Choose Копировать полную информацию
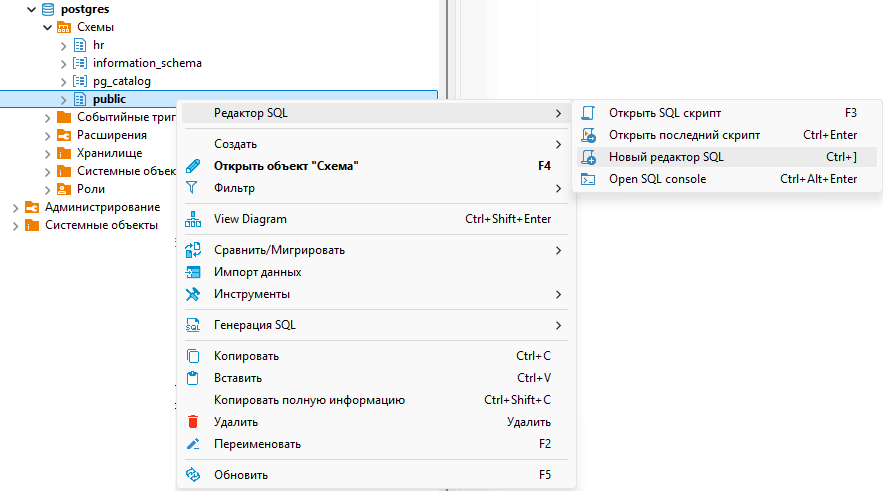Viewport: 883px width, 491px height. point(375,400)
